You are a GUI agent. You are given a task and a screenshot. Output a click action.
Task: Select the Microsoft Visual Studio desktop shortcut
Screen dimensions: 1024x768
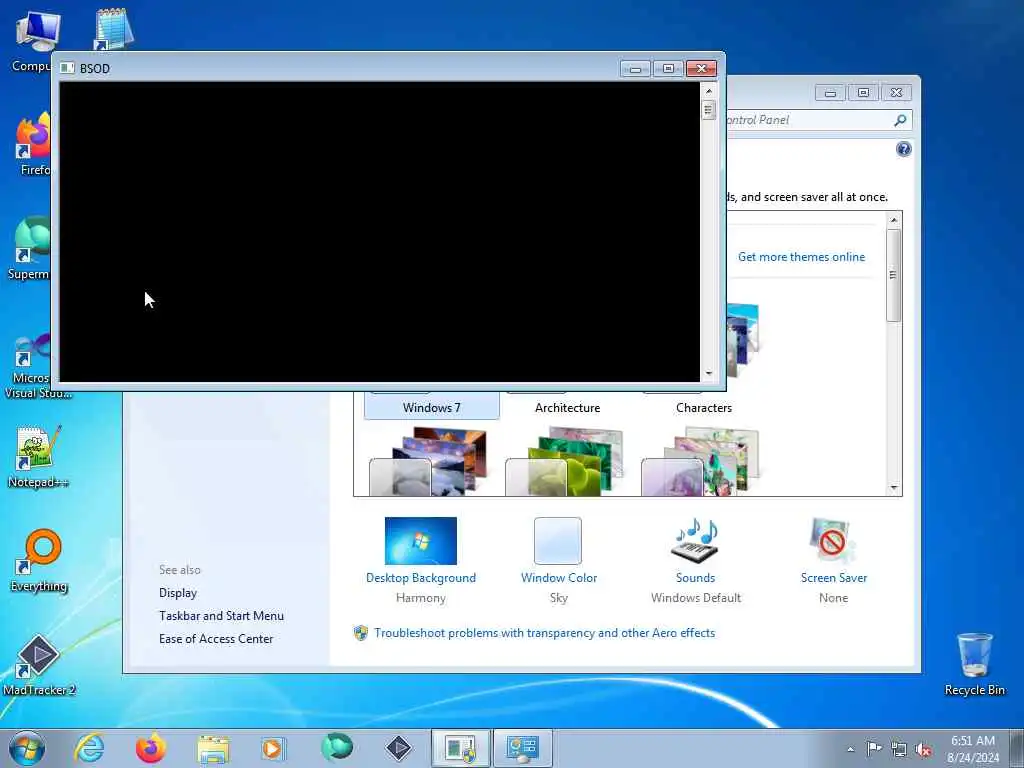coord(33,366)
